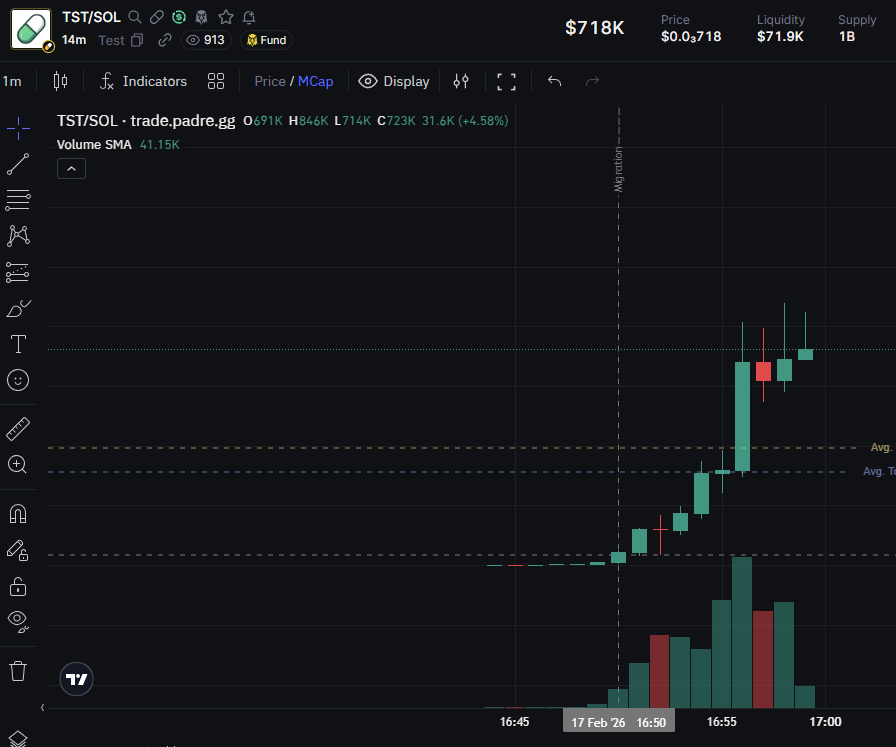This screenshot has height=747, width=896.
Task: Open the token link icon
Action: coord(165,40)
